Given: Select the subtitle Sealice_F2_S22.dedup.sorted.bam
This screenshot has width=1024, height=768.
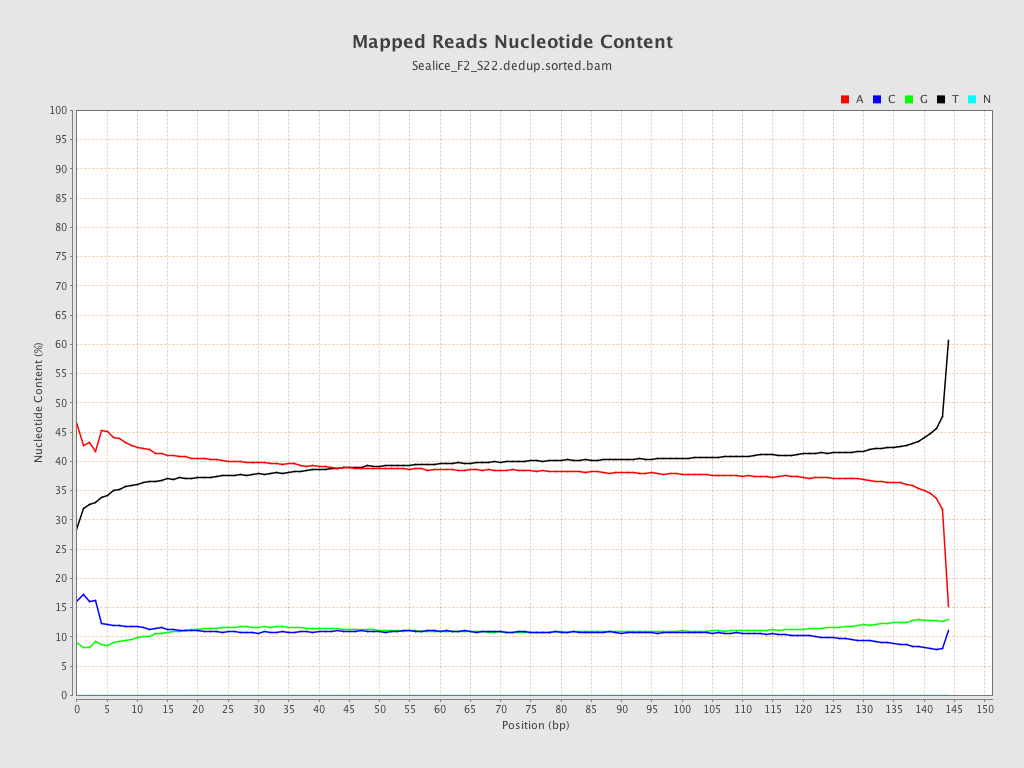Looking at the screenshot, I should 512,66.
